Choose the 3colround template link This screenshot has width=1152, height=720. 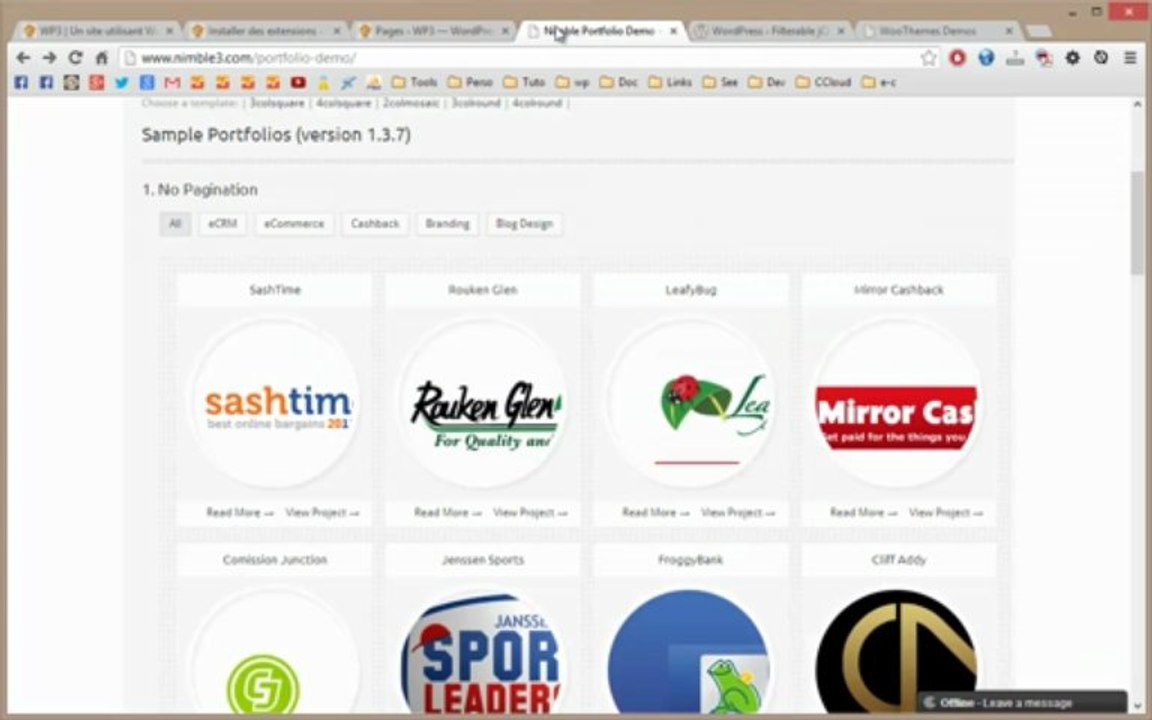click(475, 104)
